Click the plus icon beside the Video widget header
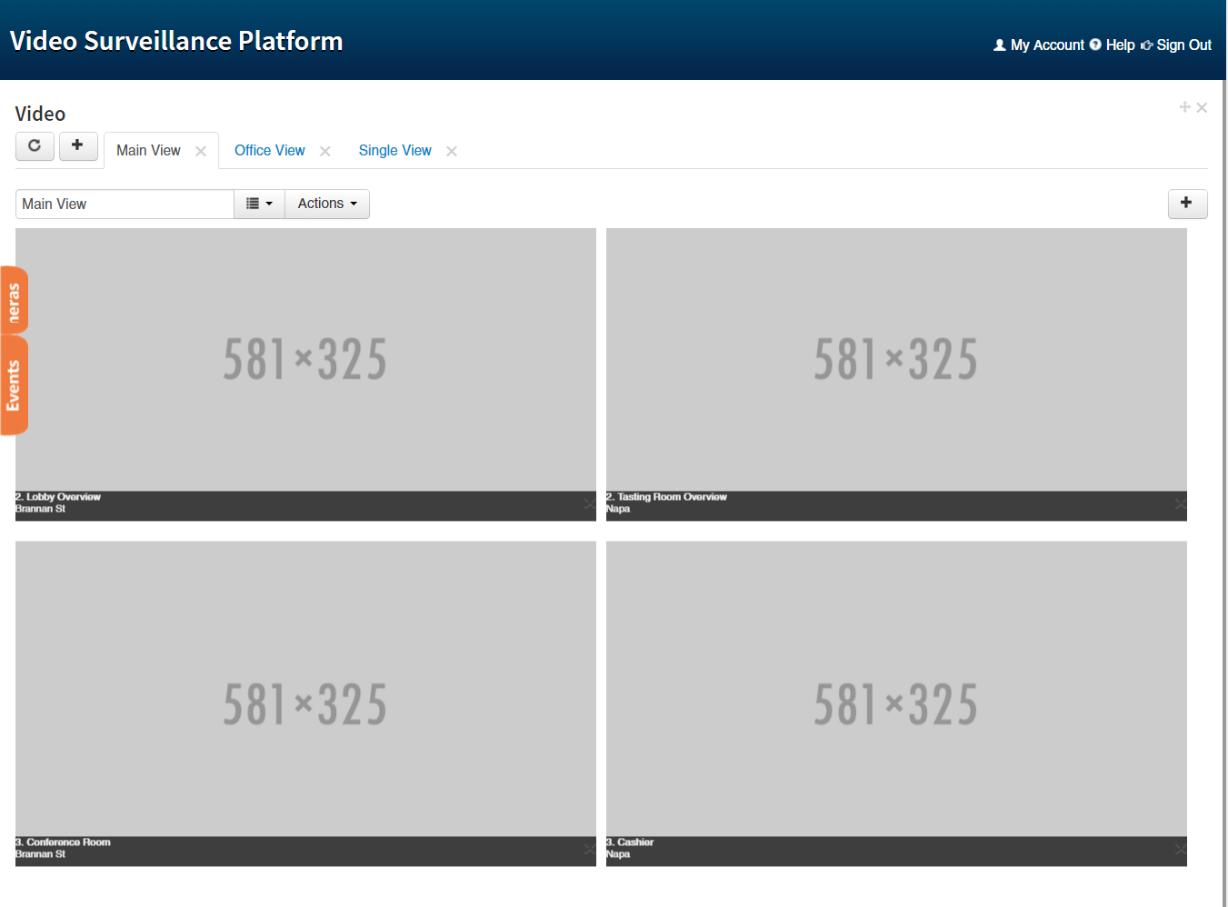This screenshot has height=907, width=1228. tap(1184, 107)
